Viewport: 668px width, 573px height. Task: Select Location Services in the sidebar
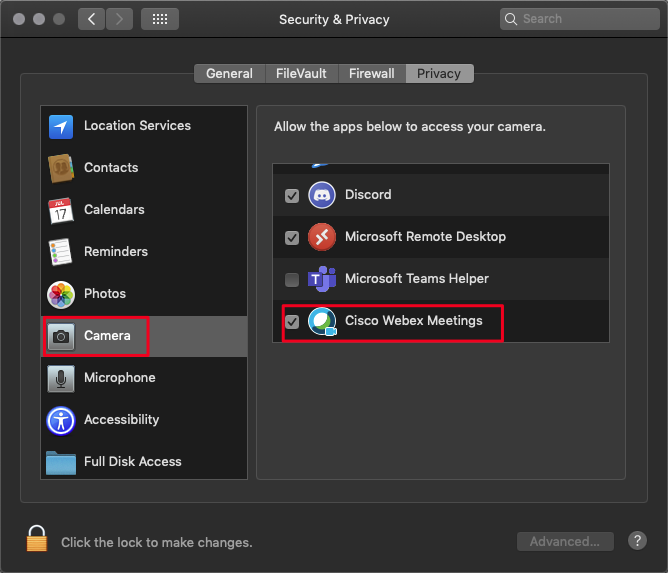pos(137,126)
